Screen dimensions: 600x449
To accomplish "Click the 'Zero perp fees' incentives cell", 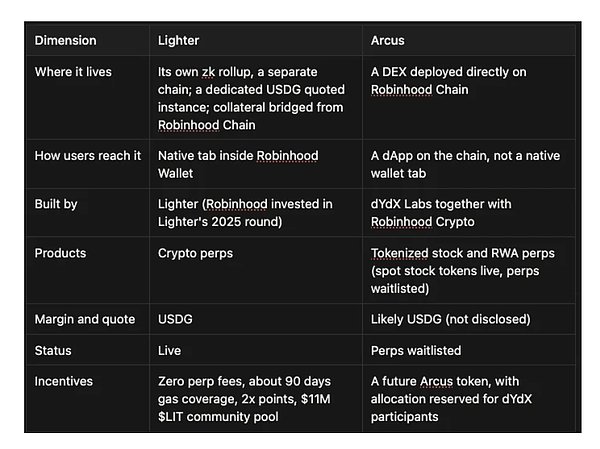I will coord(244,399).
